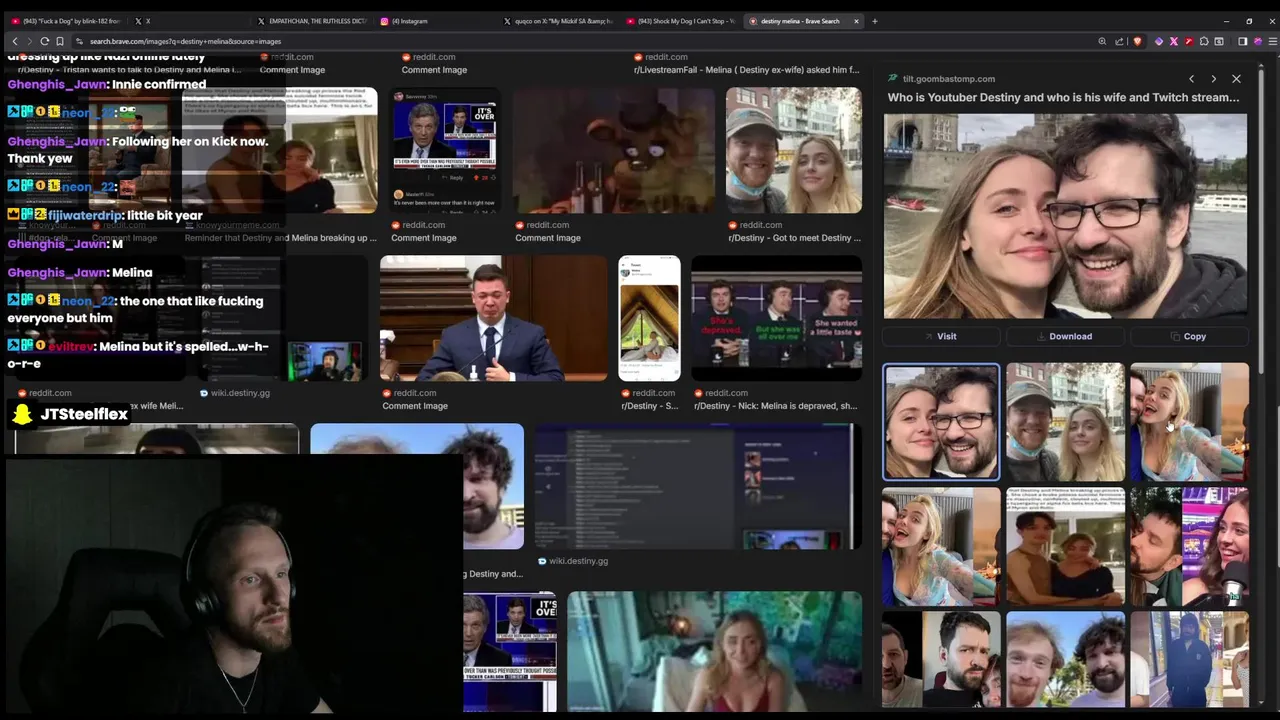1280x720 pixels.
Task: Click the wiki.destiny.gg source label under dark screenshot
Action: [x=579, y=561]
